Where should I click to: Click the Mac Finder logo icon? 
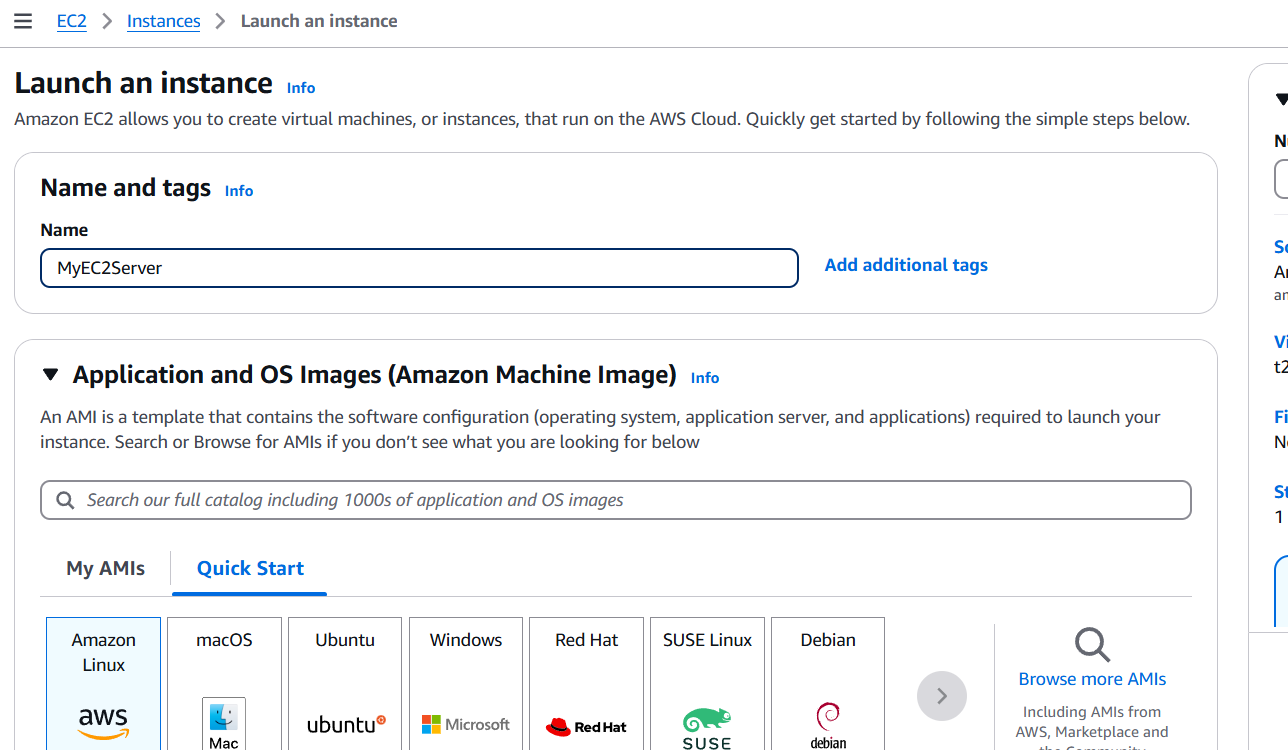[224, 724]
